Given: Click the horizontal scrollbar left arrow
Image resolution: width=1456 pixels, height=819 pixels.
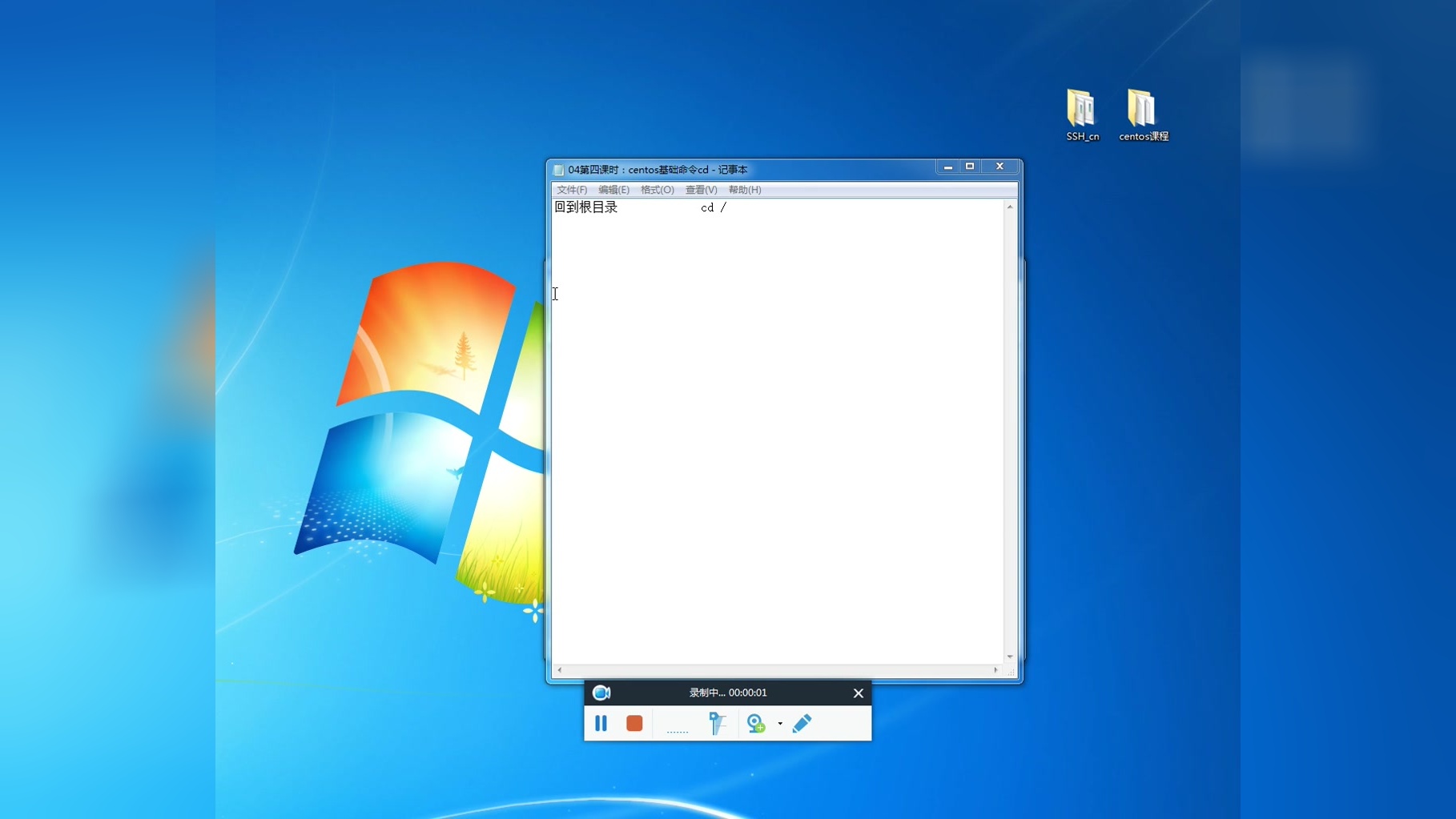Looking at the screenshot, I should pos(559,670).
